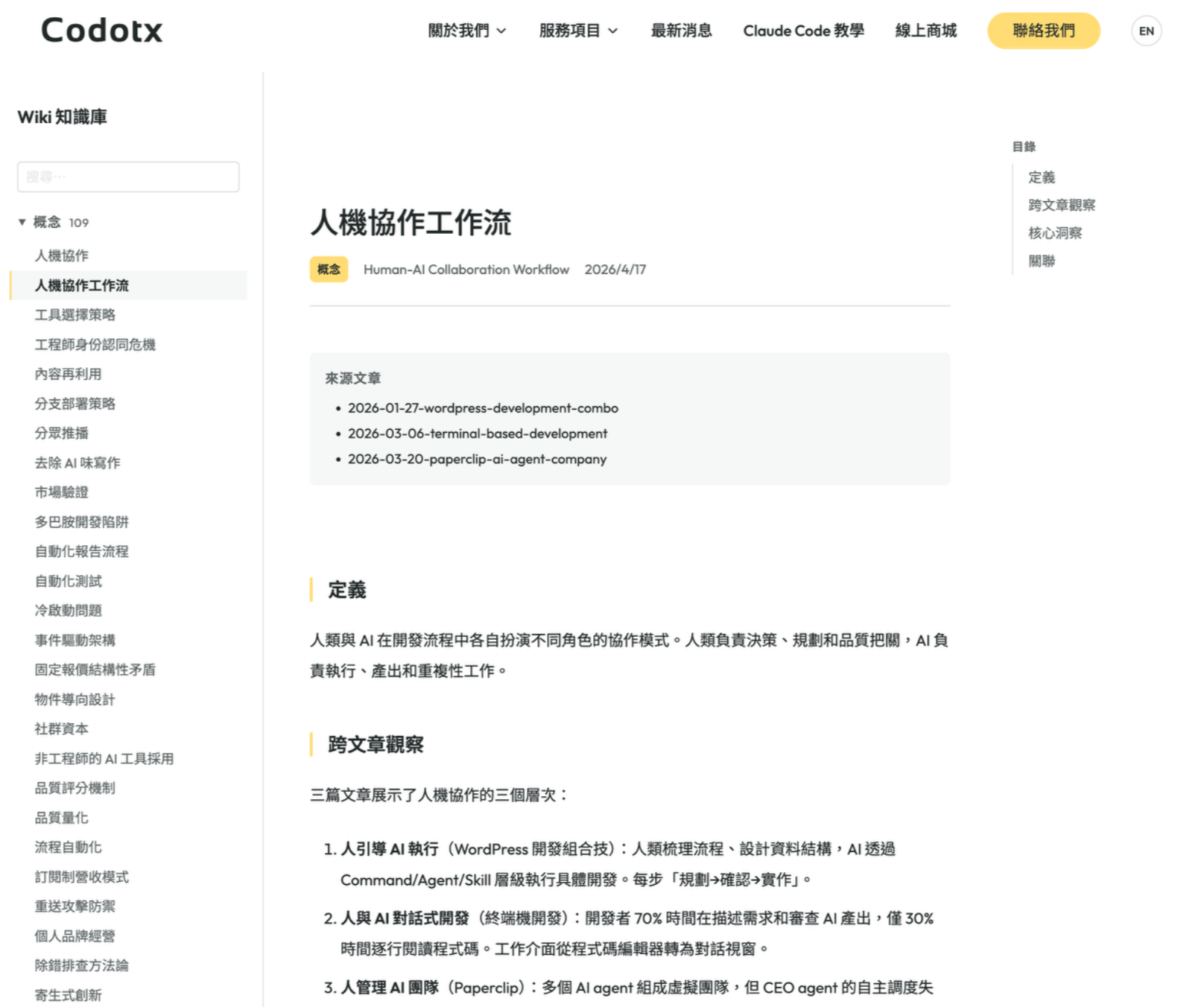Open 訂閱制營收模式 entry
The height and width of the screenshot is (1007, 1204).
[x=81, y=877]
